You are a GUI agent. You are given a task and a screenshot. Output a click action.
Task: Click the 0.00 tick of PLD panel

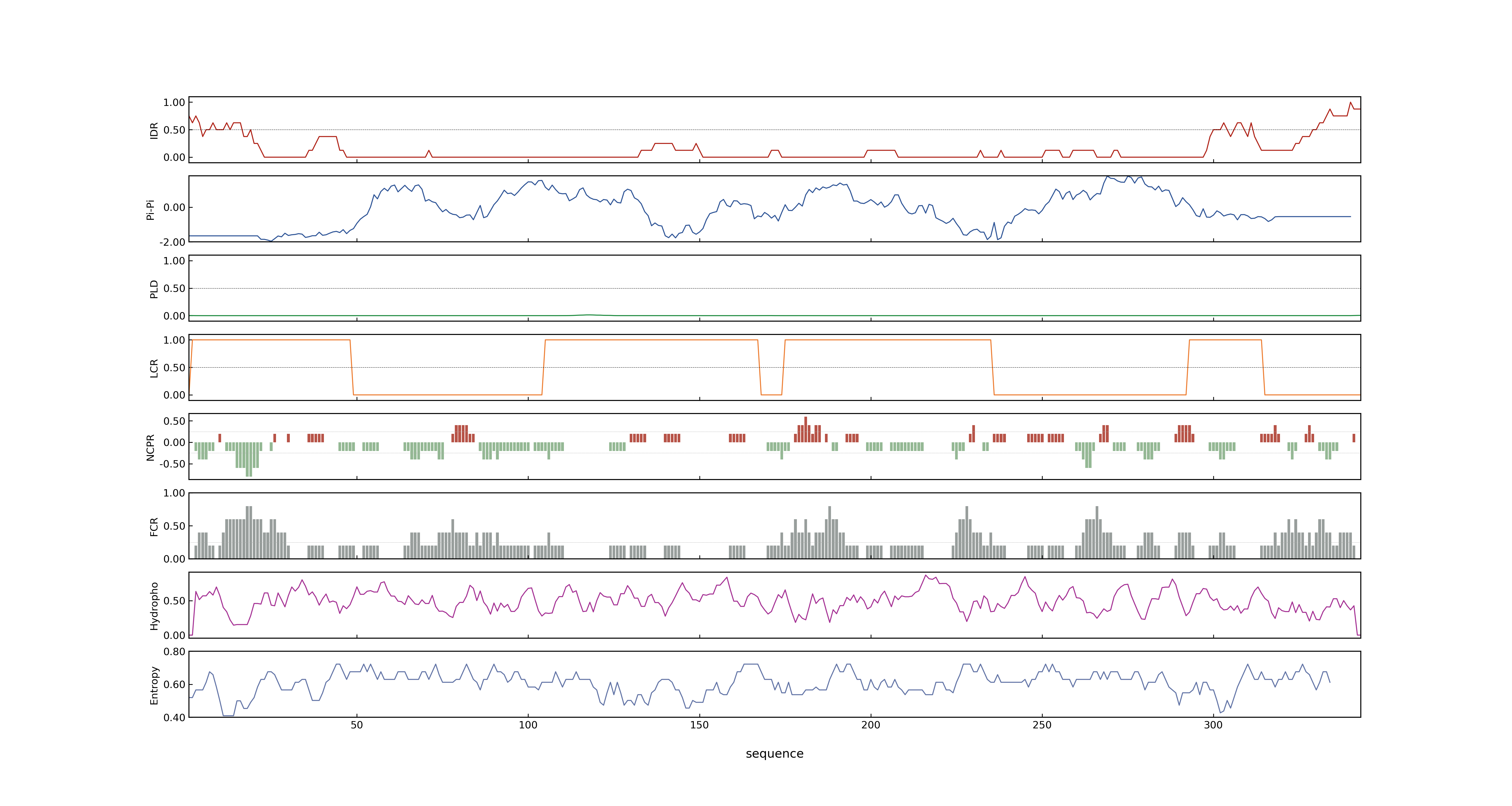point(174,316)
